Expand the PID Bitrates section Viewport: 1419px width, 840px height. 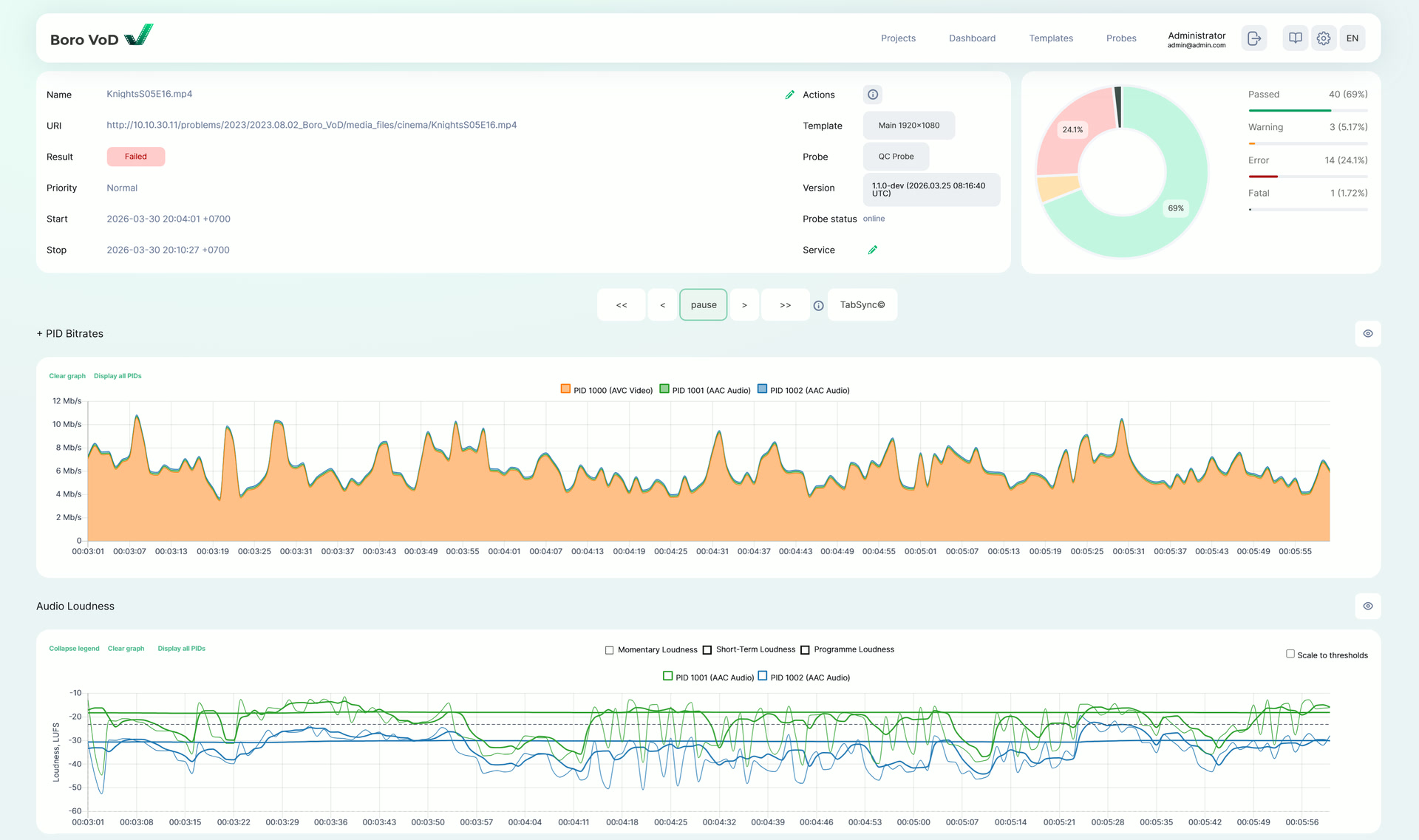(x=70, y=334)
